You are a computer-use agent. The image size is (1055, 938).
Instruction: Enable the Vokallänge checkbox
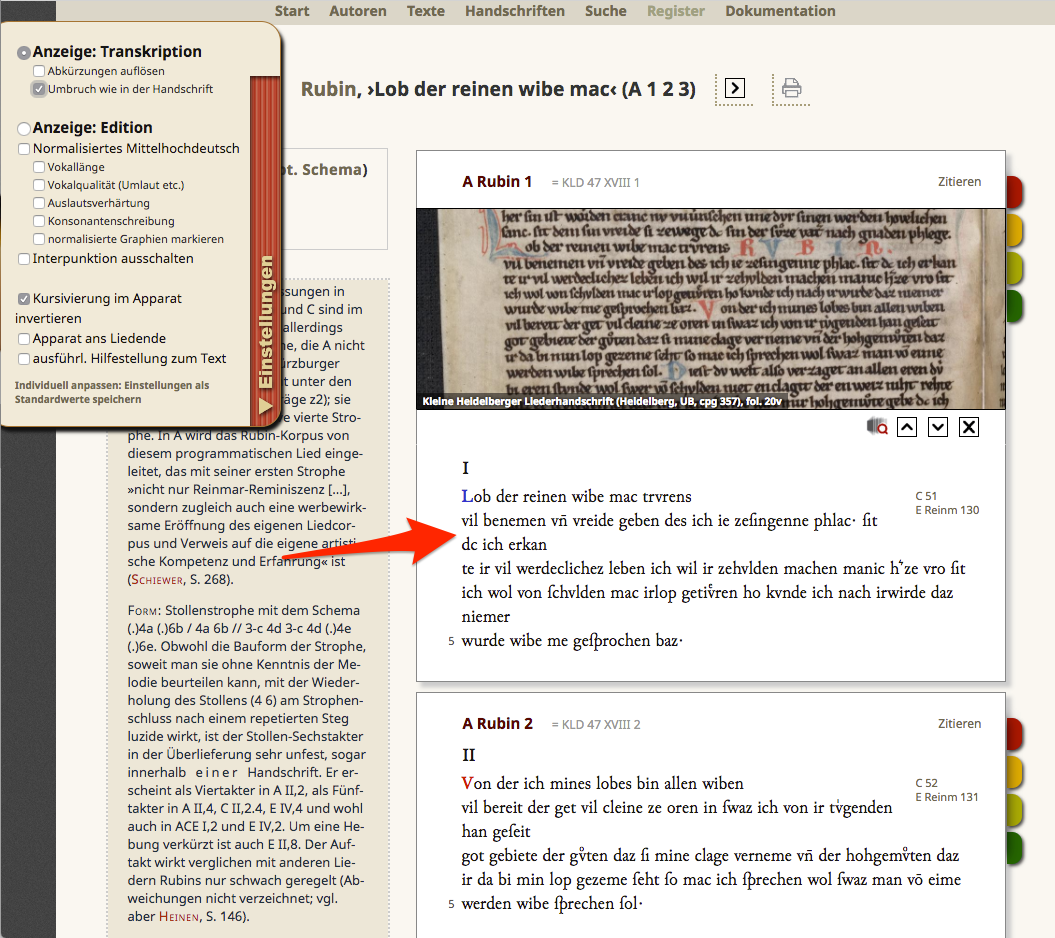click(x=39, y=167)
